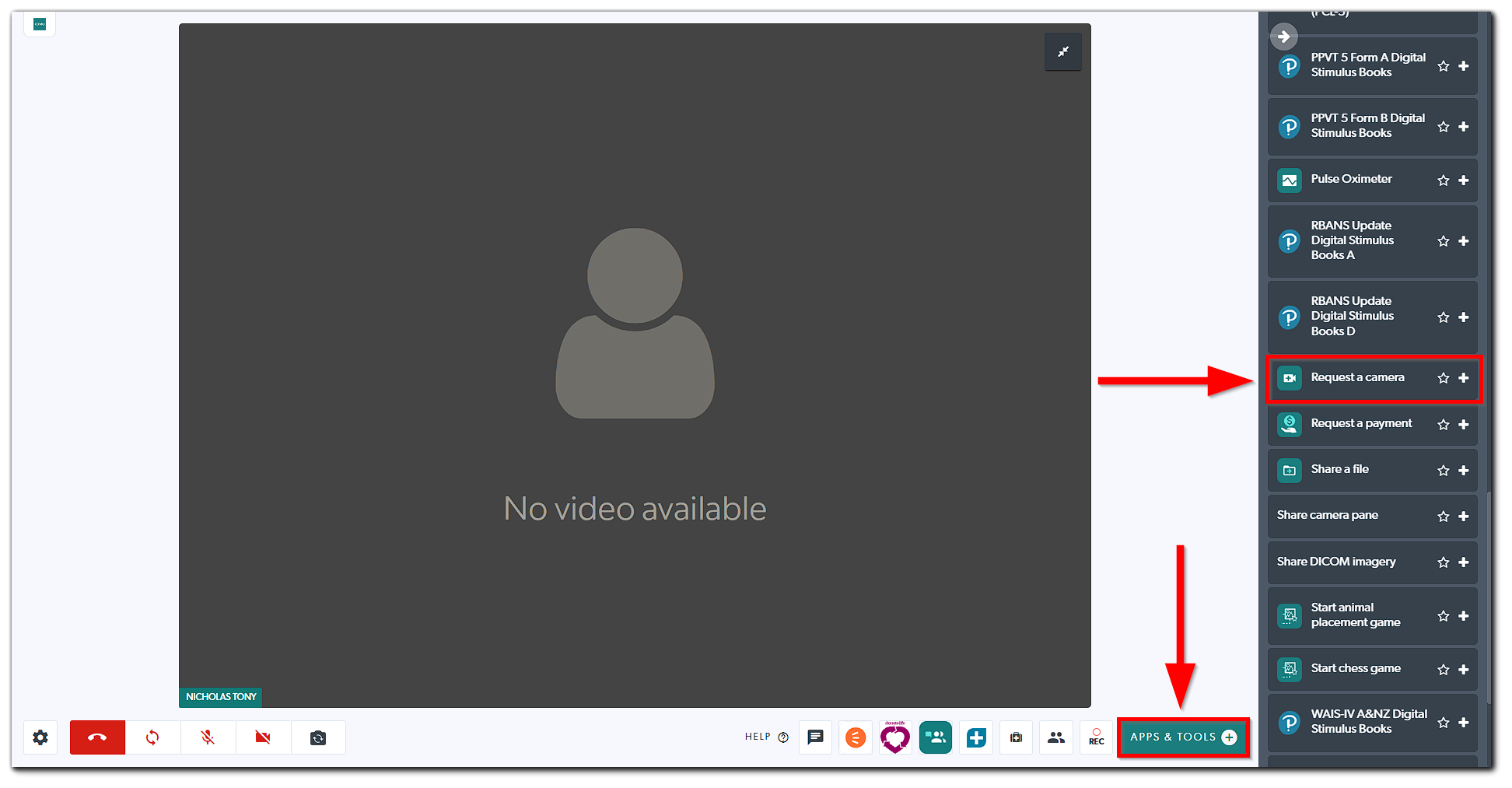Image resolution: width=1512 pixels, height=788 pixels.
Task: Open call settings gear icon
Action: click(x=40, y=737)
